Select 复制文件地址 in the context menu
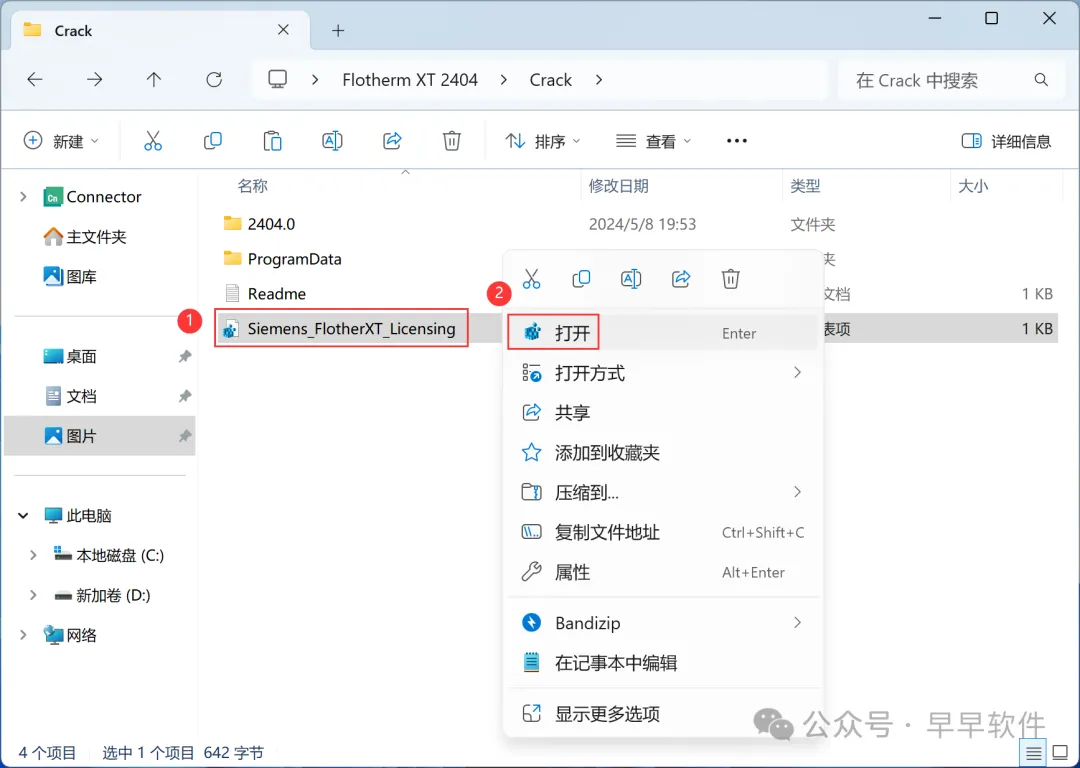 pyautogui.click(x=662, y=532)
